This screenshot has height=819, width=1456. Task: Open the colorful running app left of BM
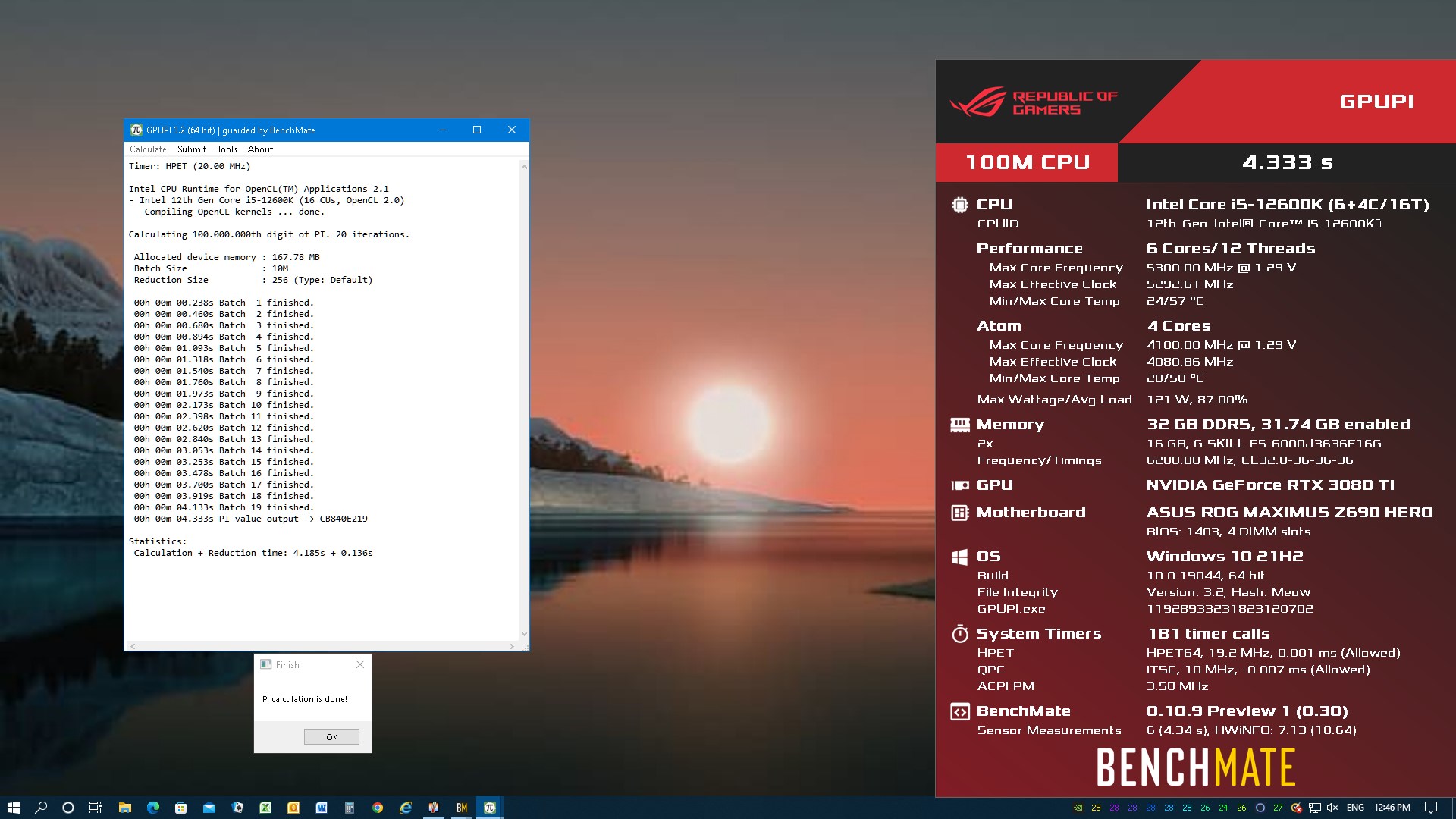(434, 808)
